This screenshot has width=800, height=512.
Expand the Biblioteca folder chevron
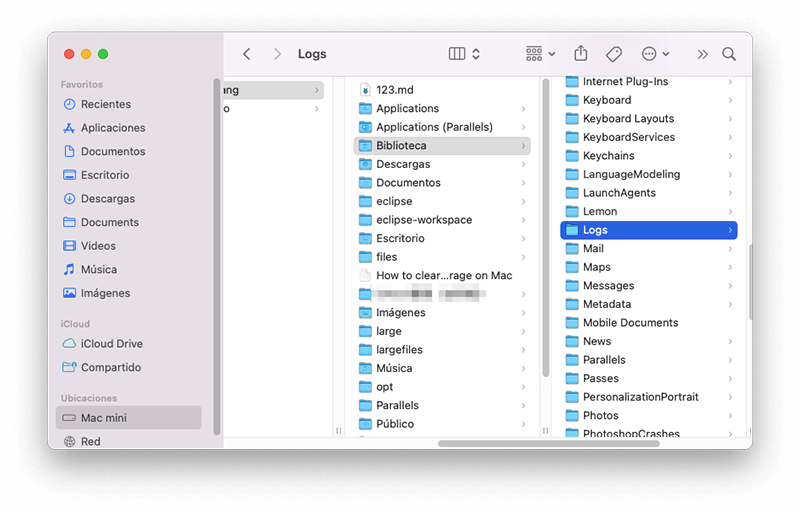pyautogui.click(x=523, y=146)
